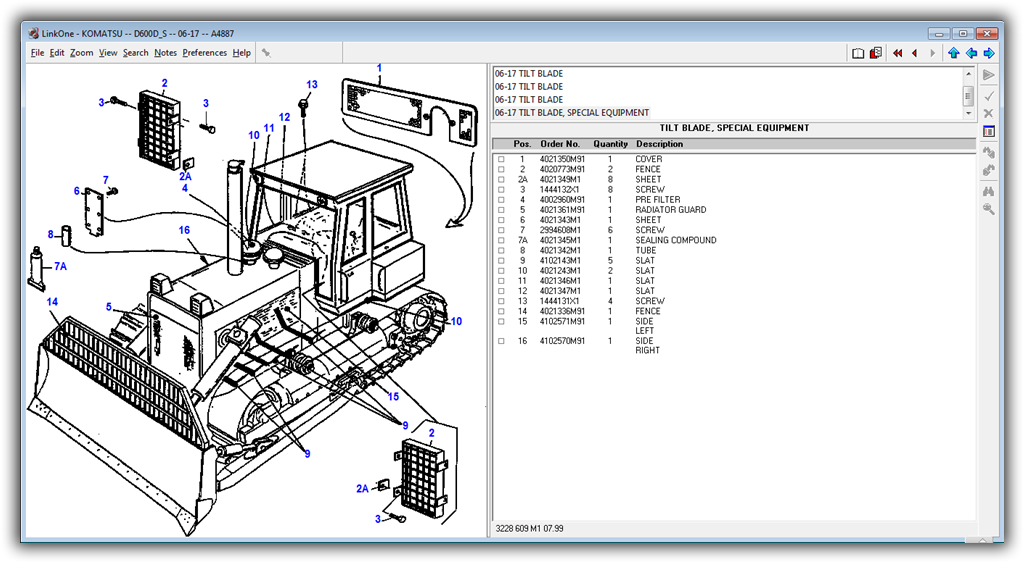Click the checkmark icon in sidebar

989,96
